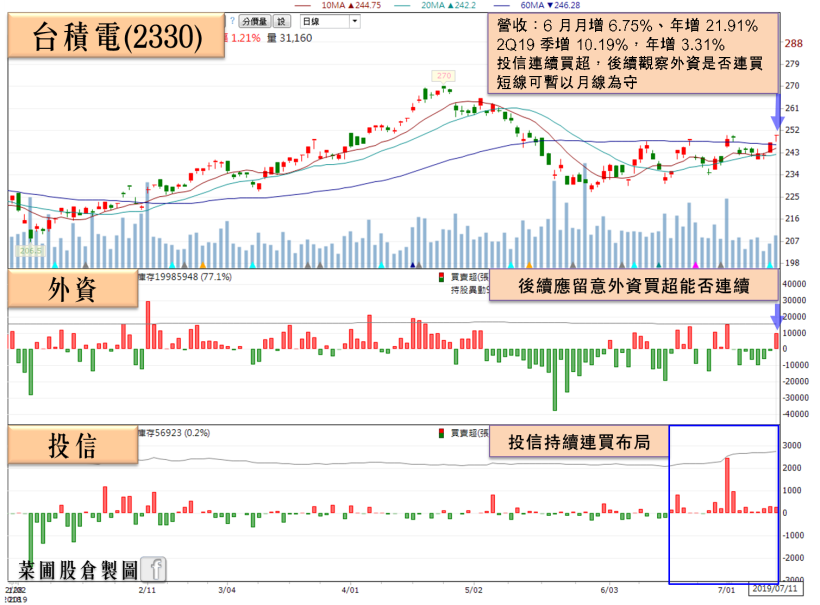Click the 270 high price label
This screenshot has height=605, width=820.
(x=443, y=76)
